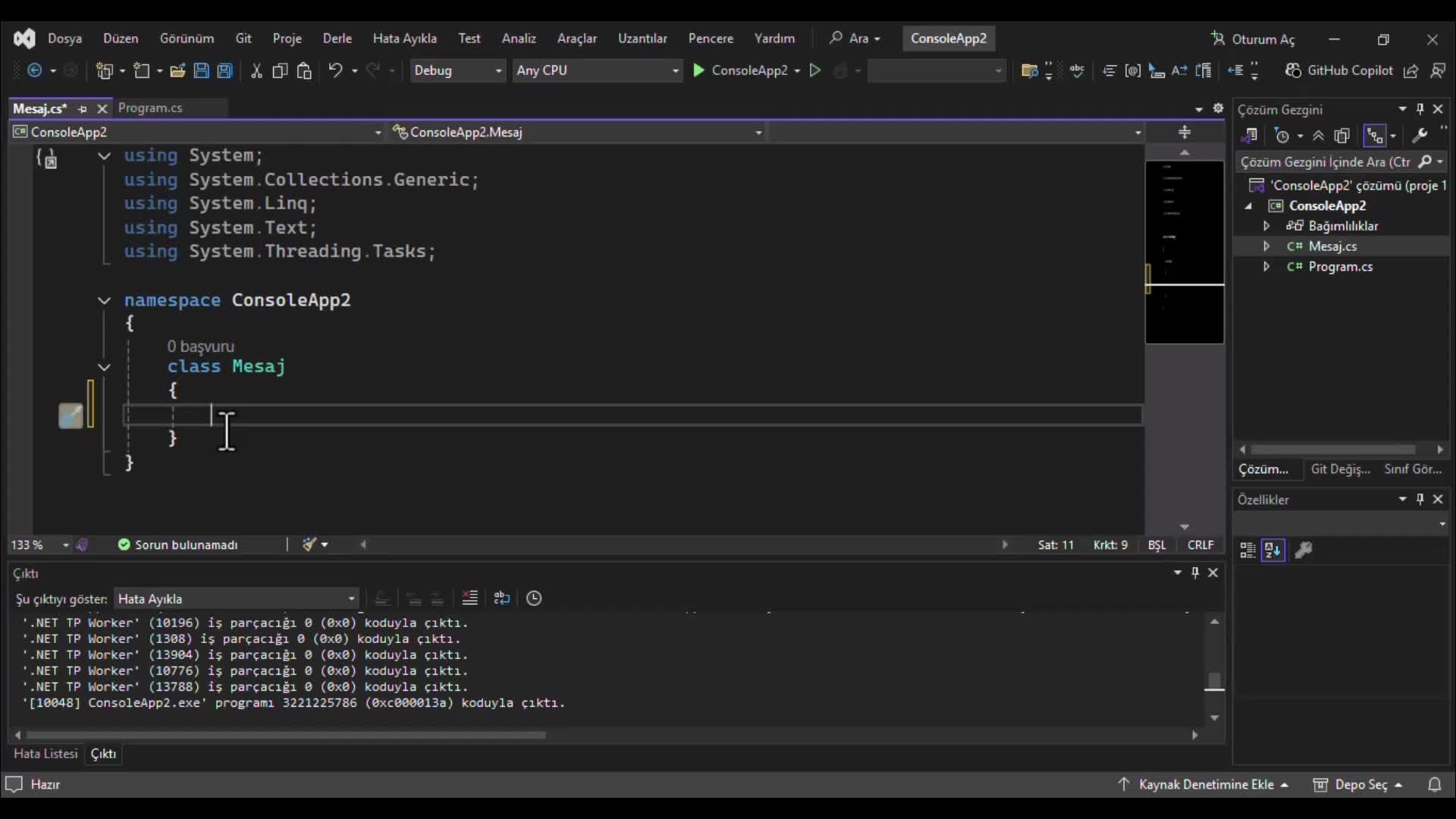Open the ConsoleApp2 project navigation dropdown
The image size is (1456, 819).
[197, 133]
